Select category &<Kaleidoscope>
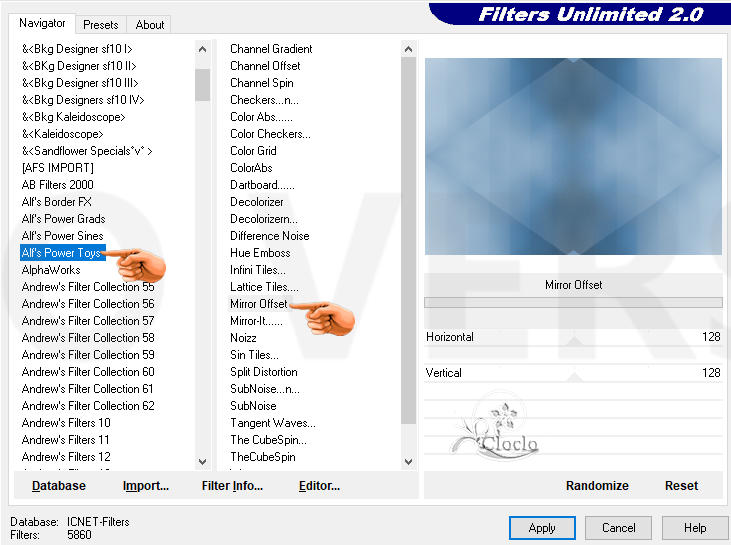The height and width of the screenshot is (545, 731). (x=62, y=134)
